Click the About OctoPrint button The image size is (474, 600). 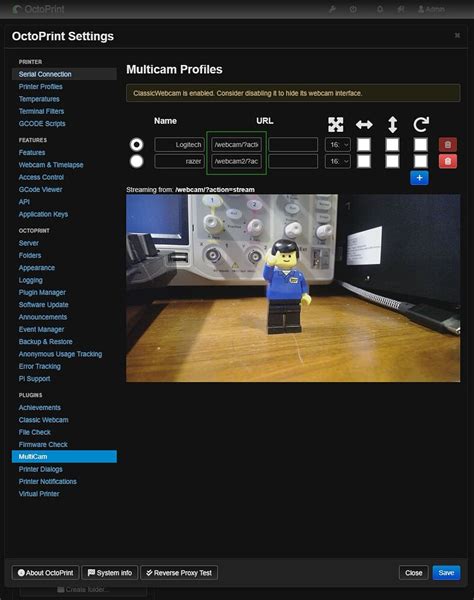(46, 572)
